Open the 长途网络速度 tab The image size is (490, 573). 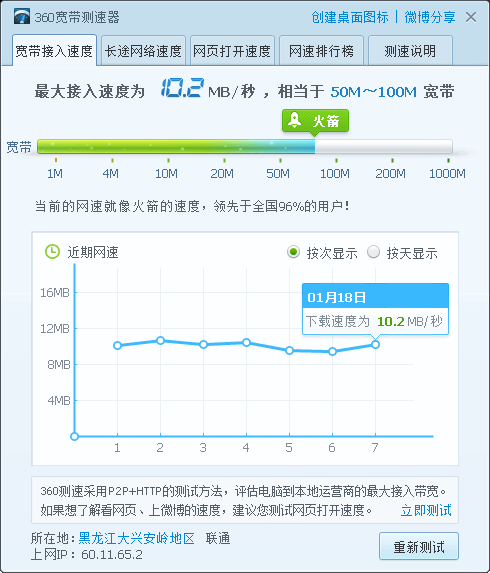143,51
